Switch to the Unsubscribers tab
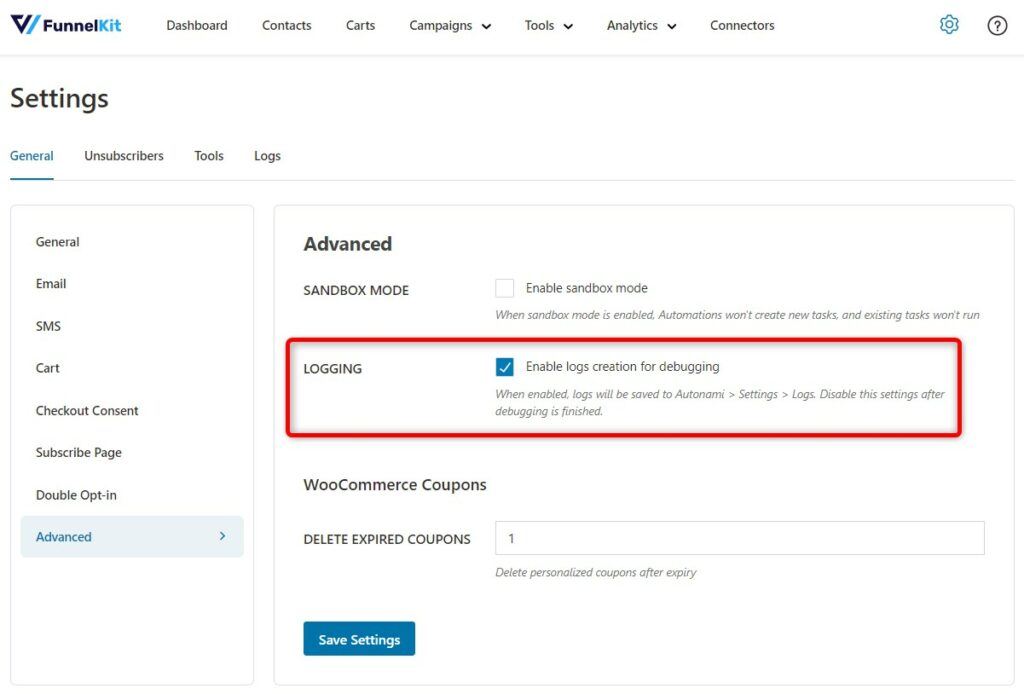The image size is (1024, 694). tap(123, 156)
